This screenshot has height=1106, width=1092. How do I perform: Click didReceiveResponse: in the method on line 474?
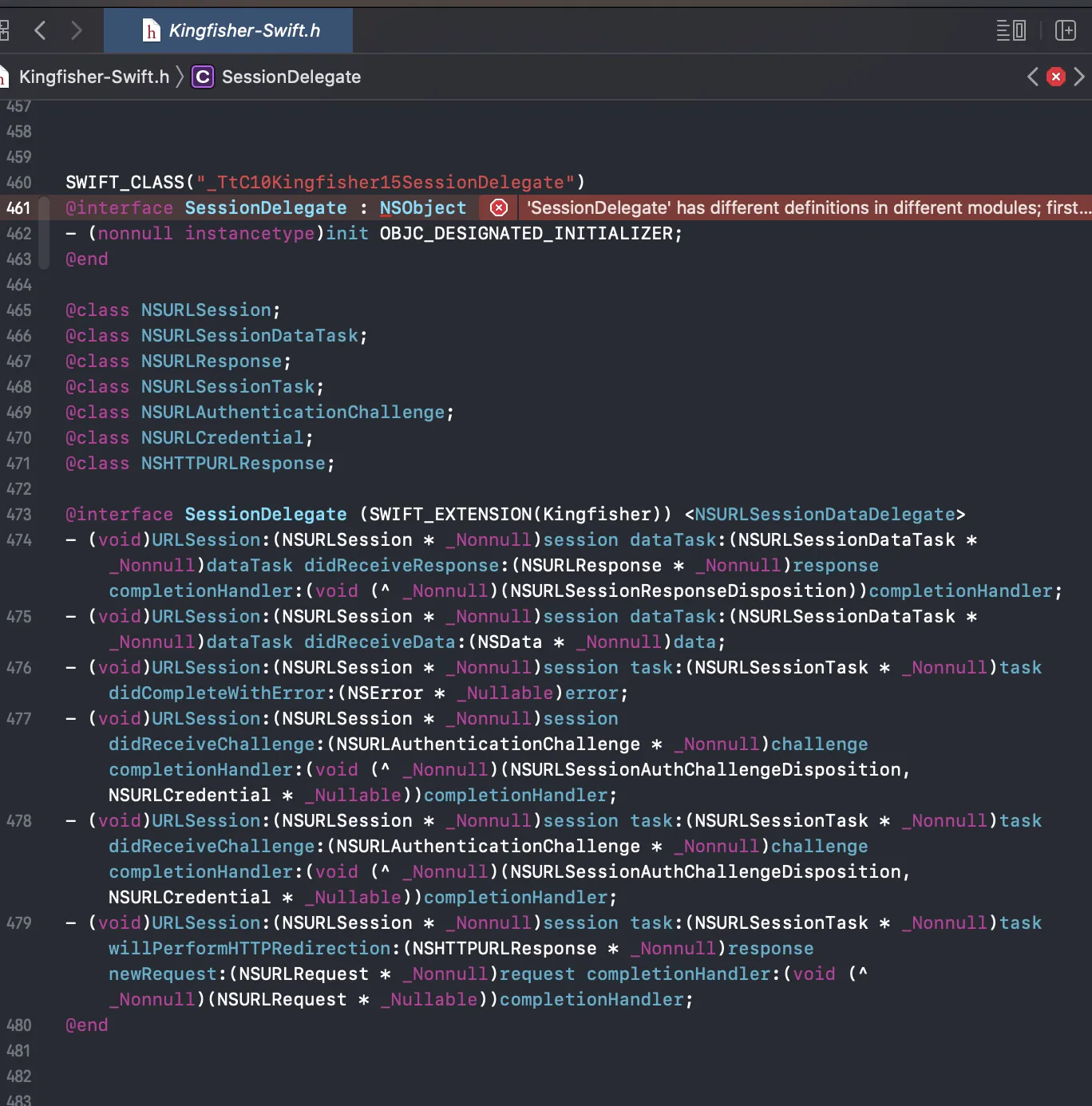pos(406,566)
